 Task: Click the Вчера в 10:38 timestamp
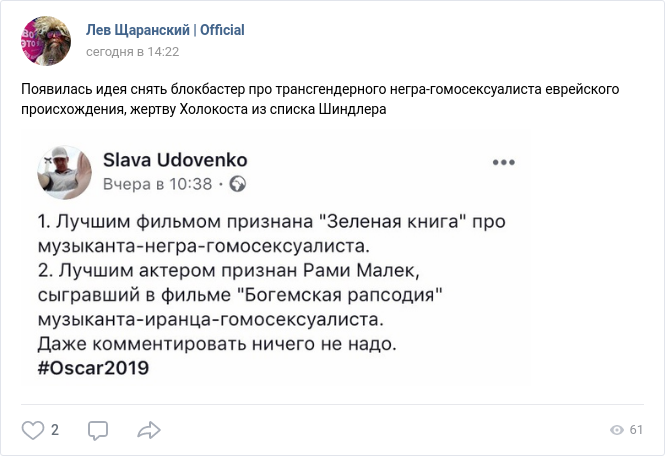click(158, 184)
